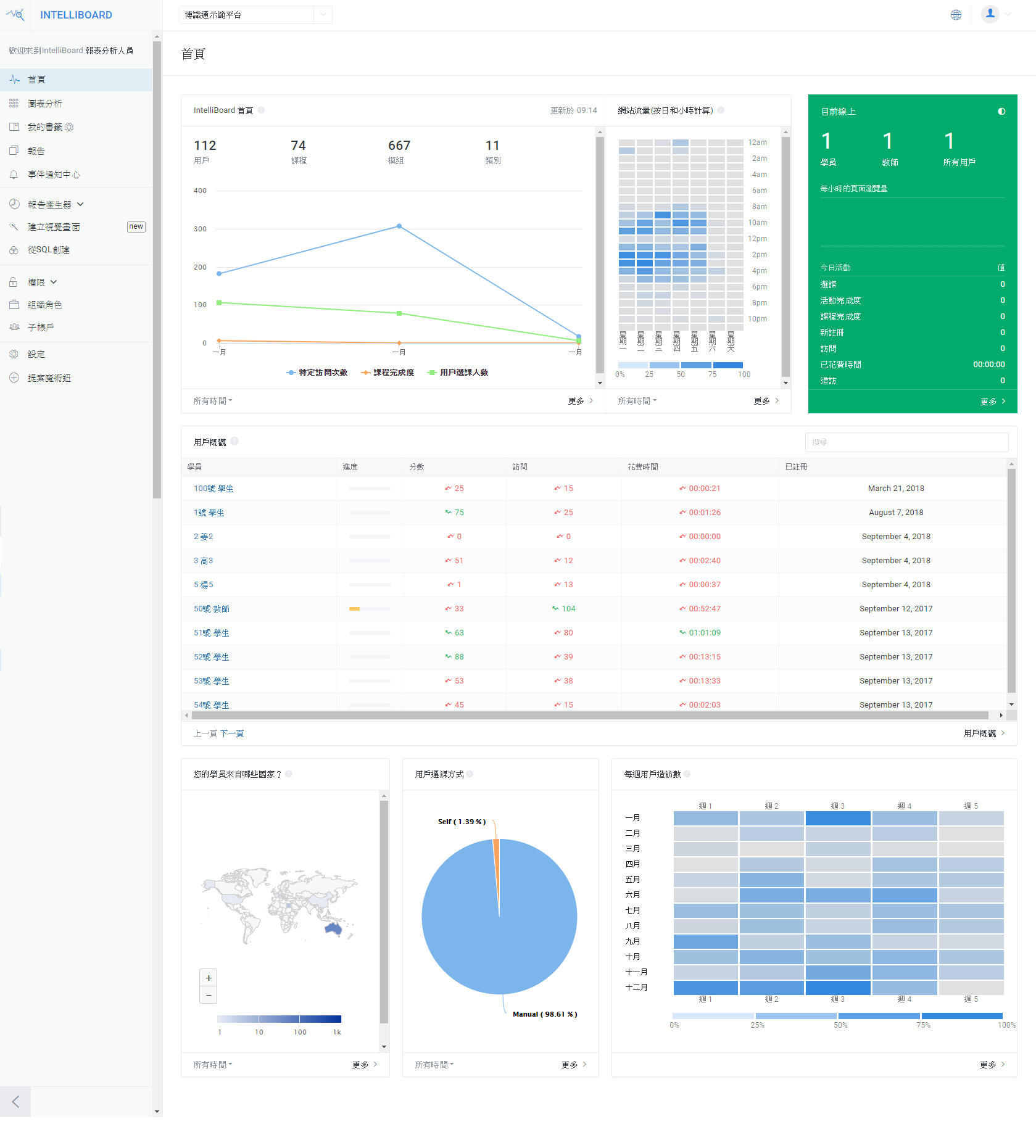The width and height of the screenshot is (1036, 1148).
Task: Toggle the contrast switch on 目前線上 panel
Action: click(x=1001, y=112)
